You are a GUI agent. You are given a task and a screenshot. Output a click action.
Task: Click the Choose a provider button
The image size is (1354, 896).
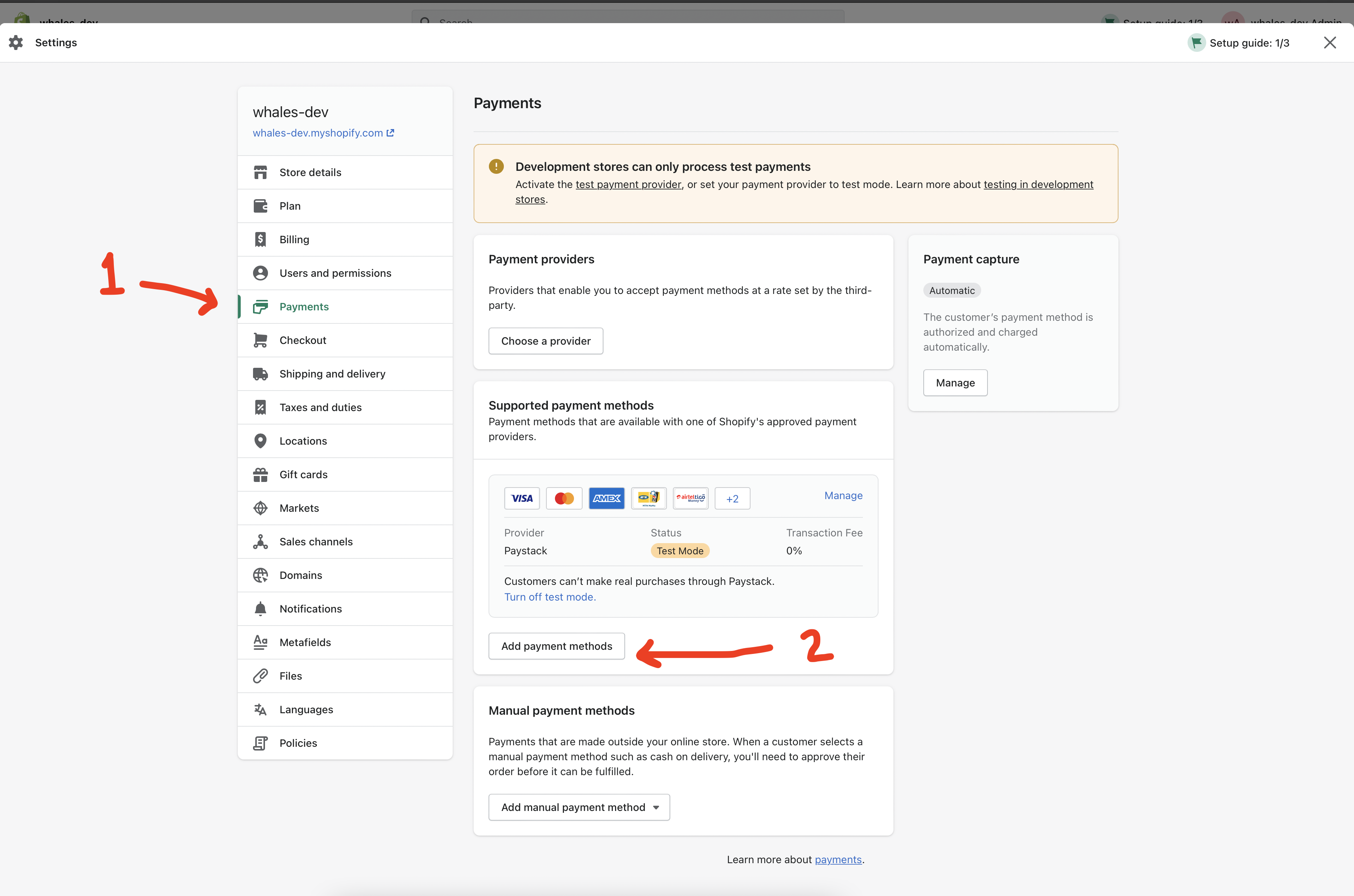click(546, 341)
